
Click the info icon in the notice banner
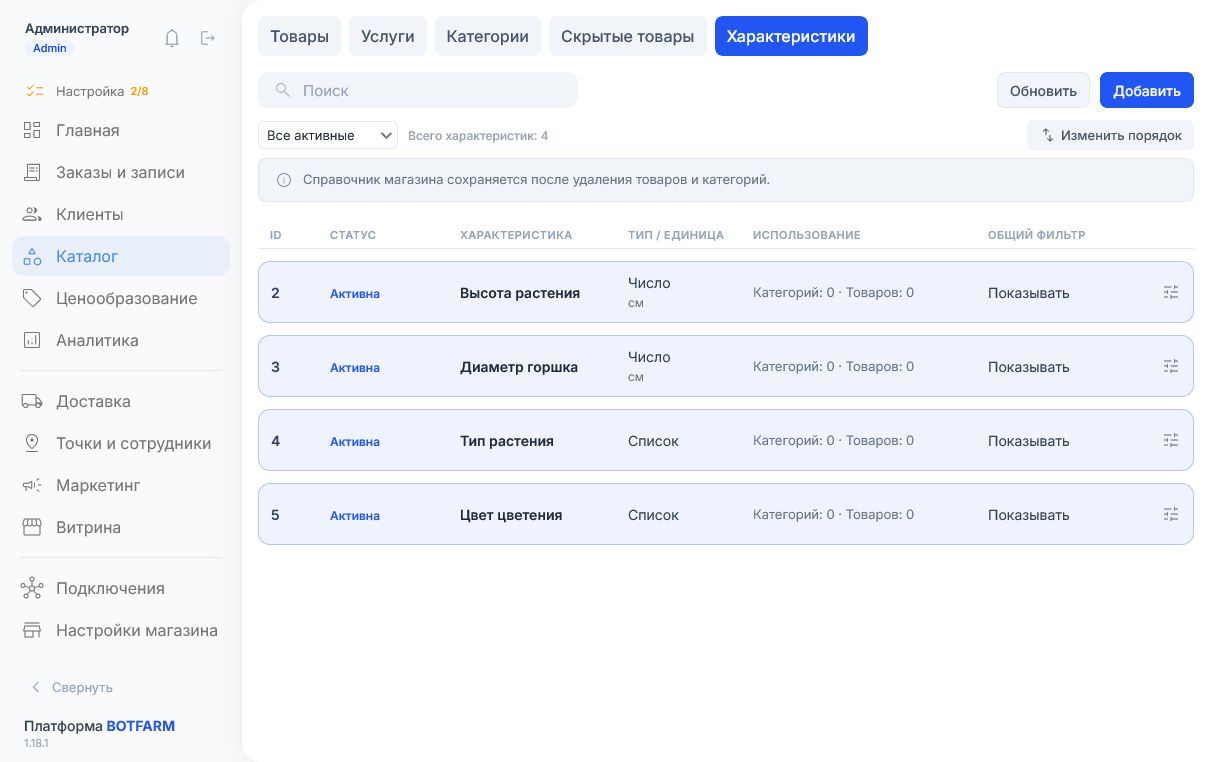(x=284, y=180)
